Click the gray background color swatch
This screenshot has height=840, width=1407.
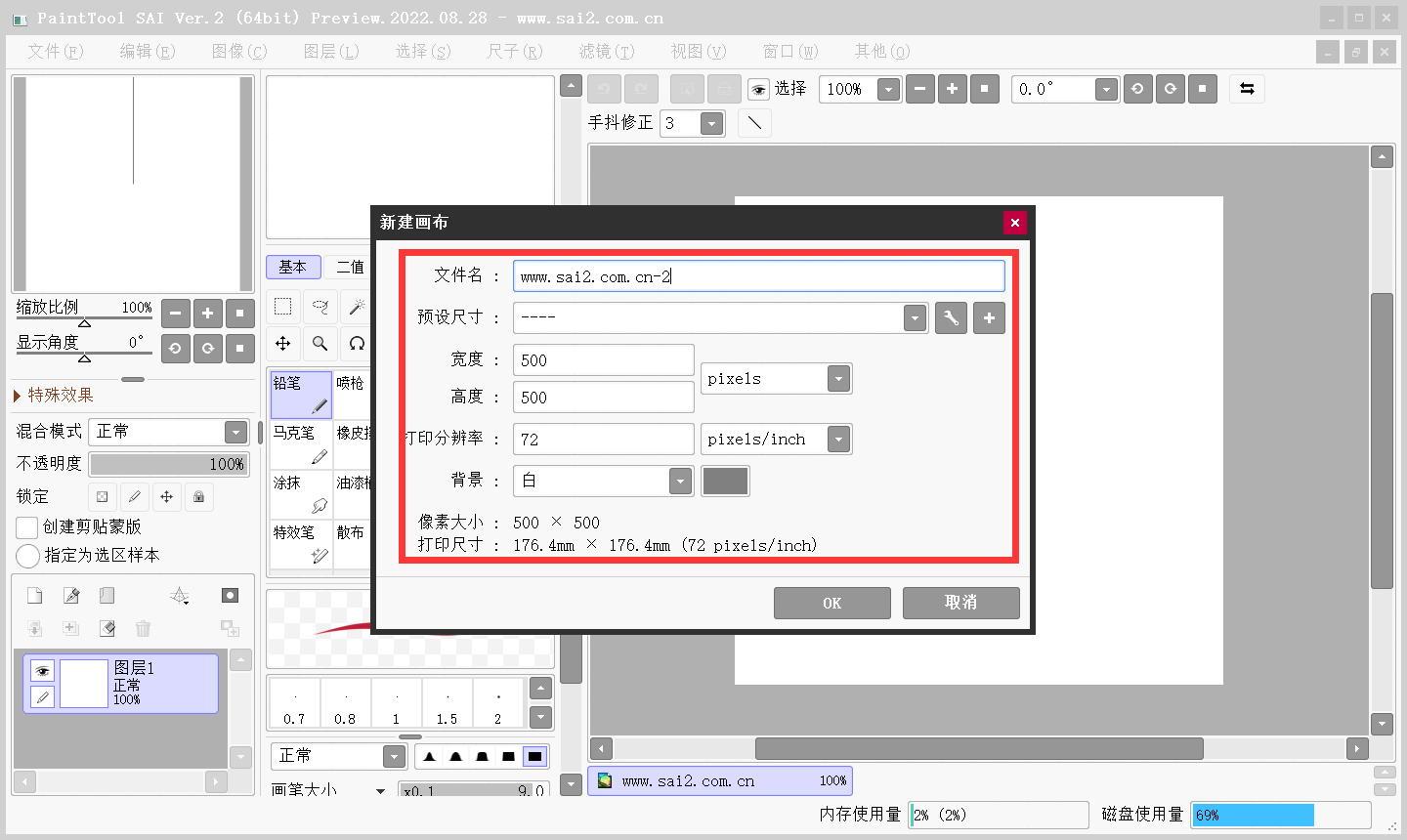[725, 481]
